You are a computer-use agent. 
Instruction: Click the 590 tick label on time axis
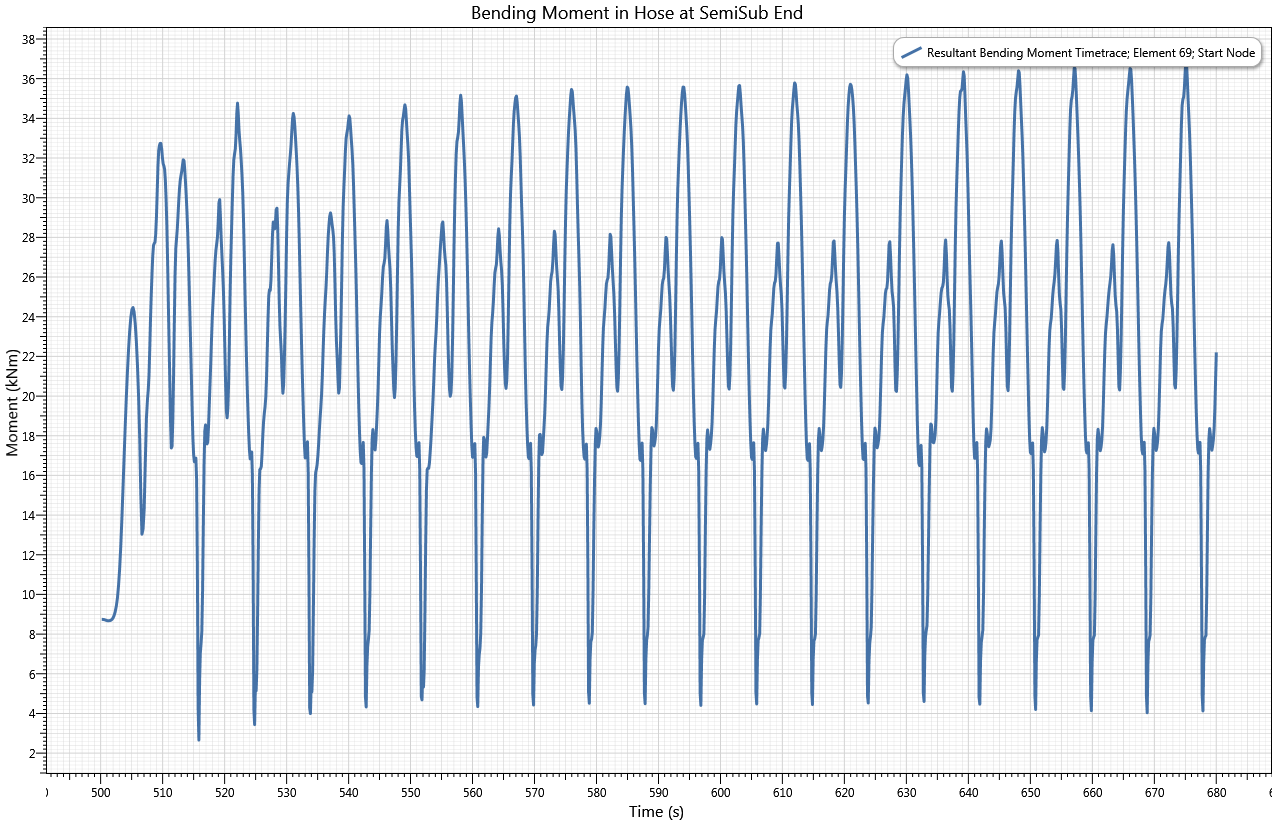point(658,793)
